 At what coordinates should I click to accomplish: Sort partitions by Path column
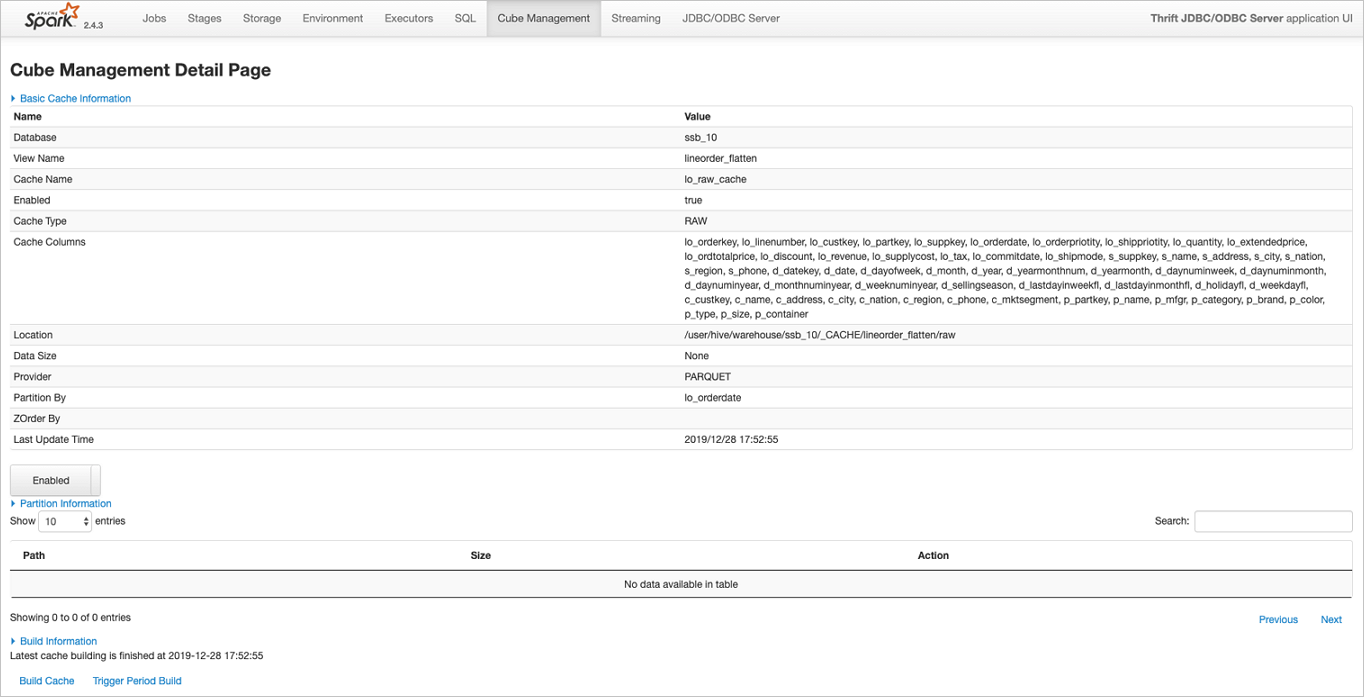[x=34, y=555]
